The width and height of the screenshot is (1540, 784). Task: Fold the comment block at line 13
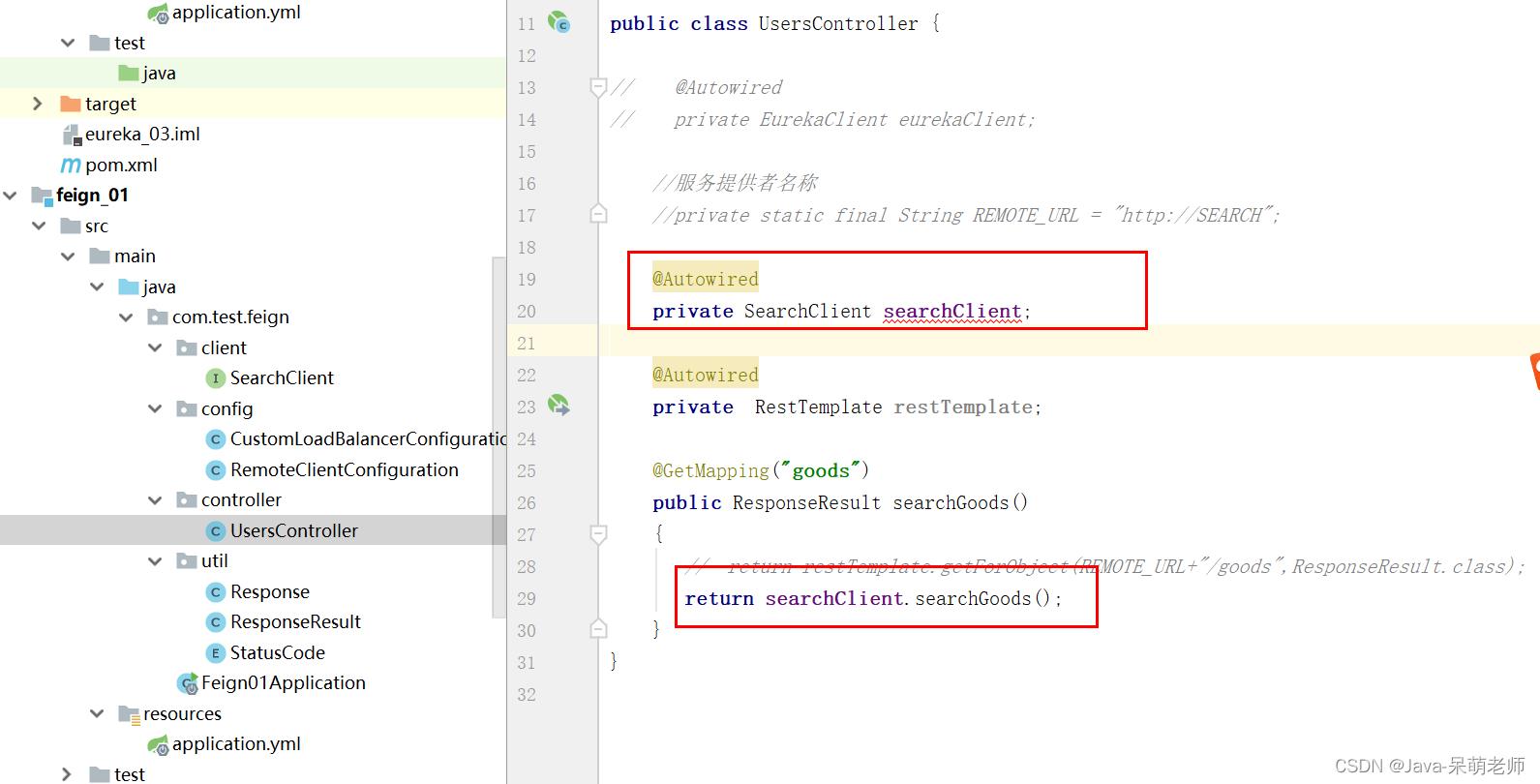(x=598, y=88)
